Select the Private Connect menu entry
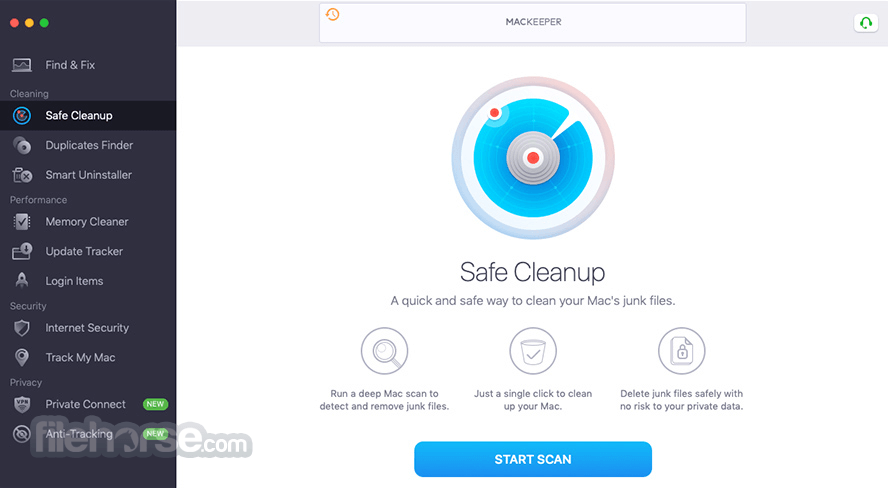 point(86,404)
